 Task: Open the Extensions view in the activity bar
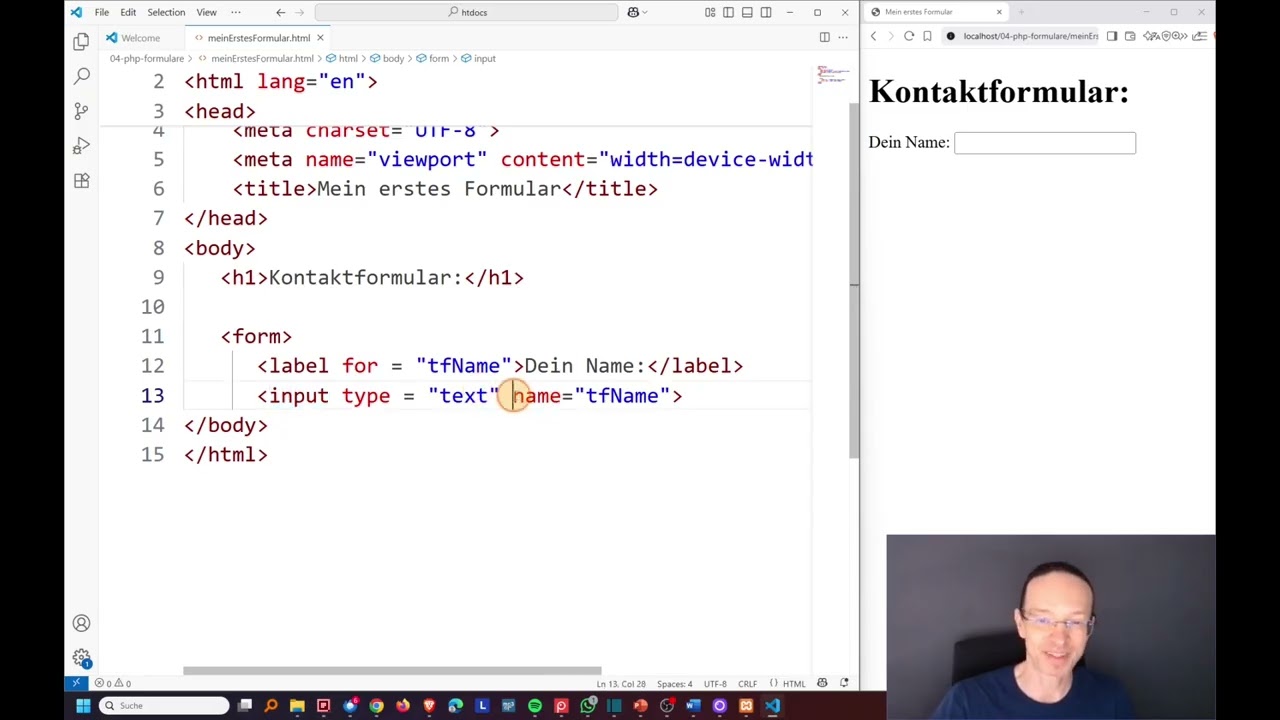pyautogui.click(x=81, y=181)
